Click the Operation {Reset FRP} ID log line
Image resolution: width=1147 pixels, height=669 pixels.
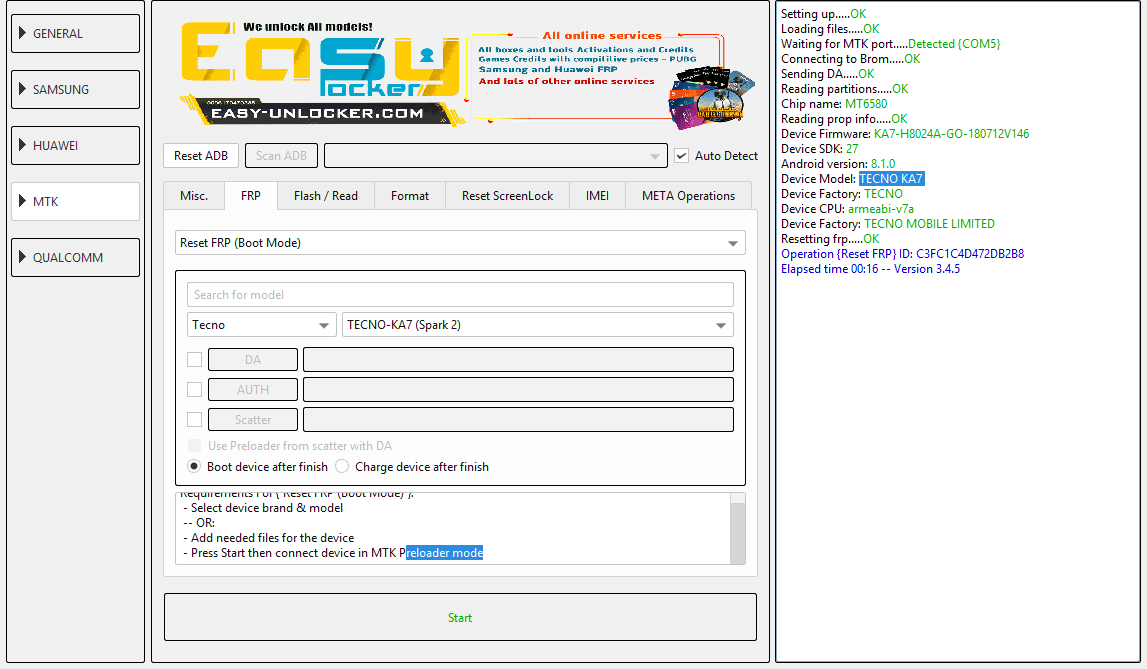click(903, 254)
